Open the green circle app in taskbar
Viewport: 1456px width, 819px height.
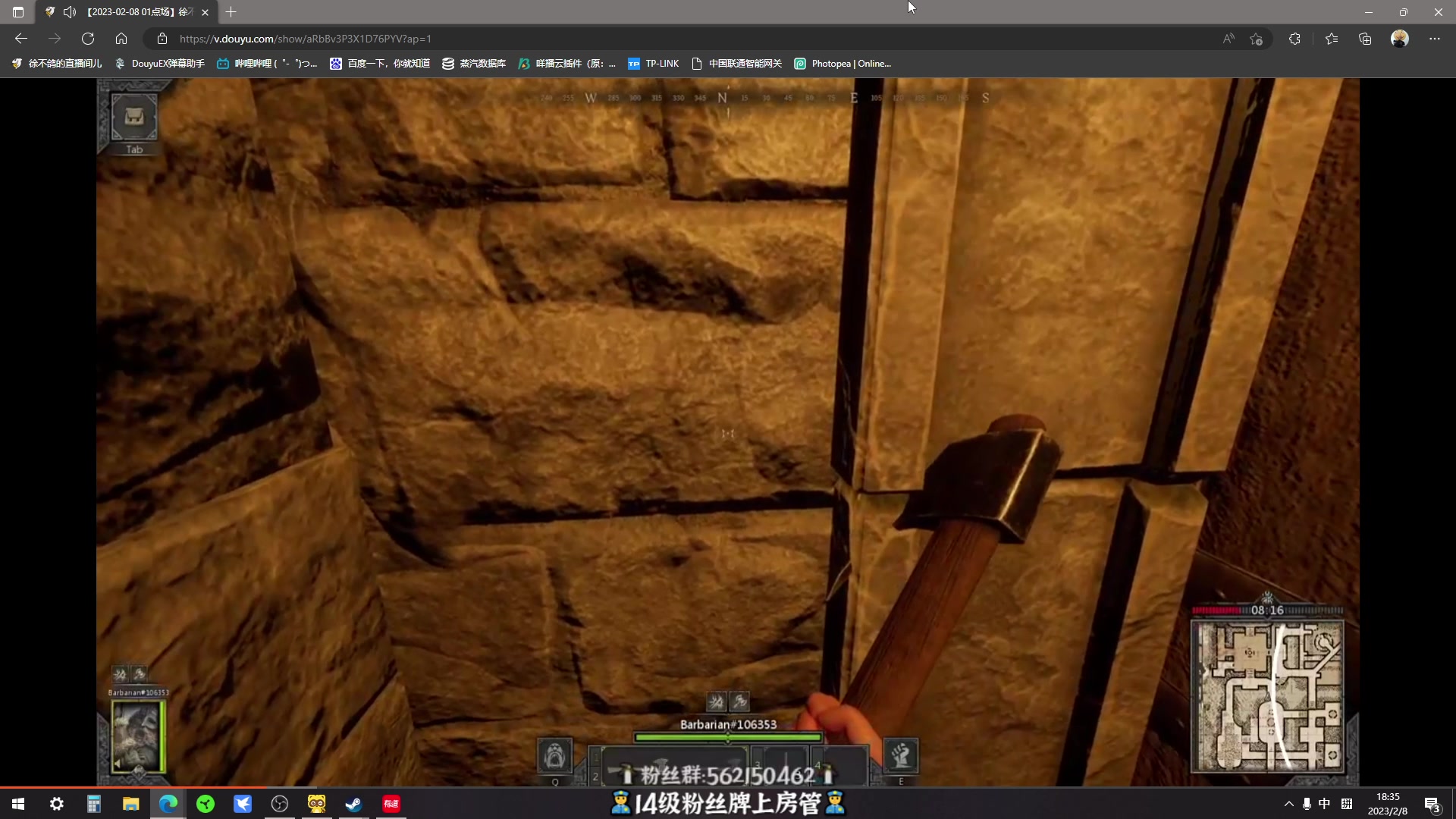206,804
